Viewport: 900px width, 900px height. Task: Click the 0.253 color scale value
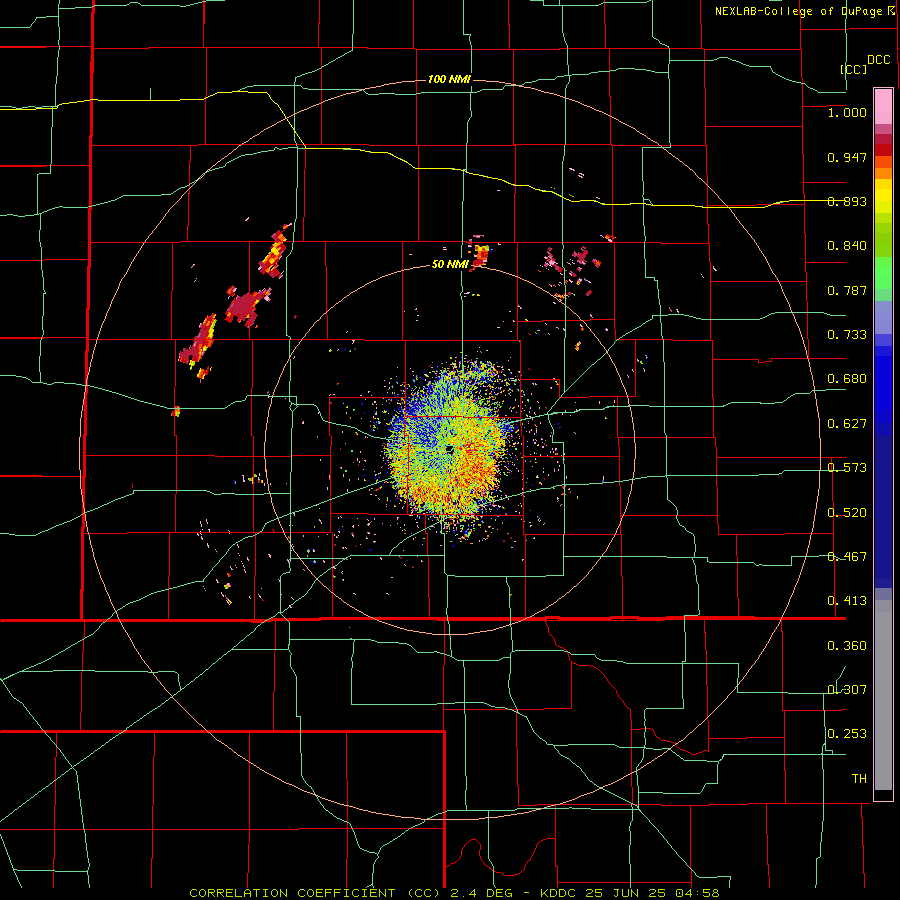pos(847,734)
